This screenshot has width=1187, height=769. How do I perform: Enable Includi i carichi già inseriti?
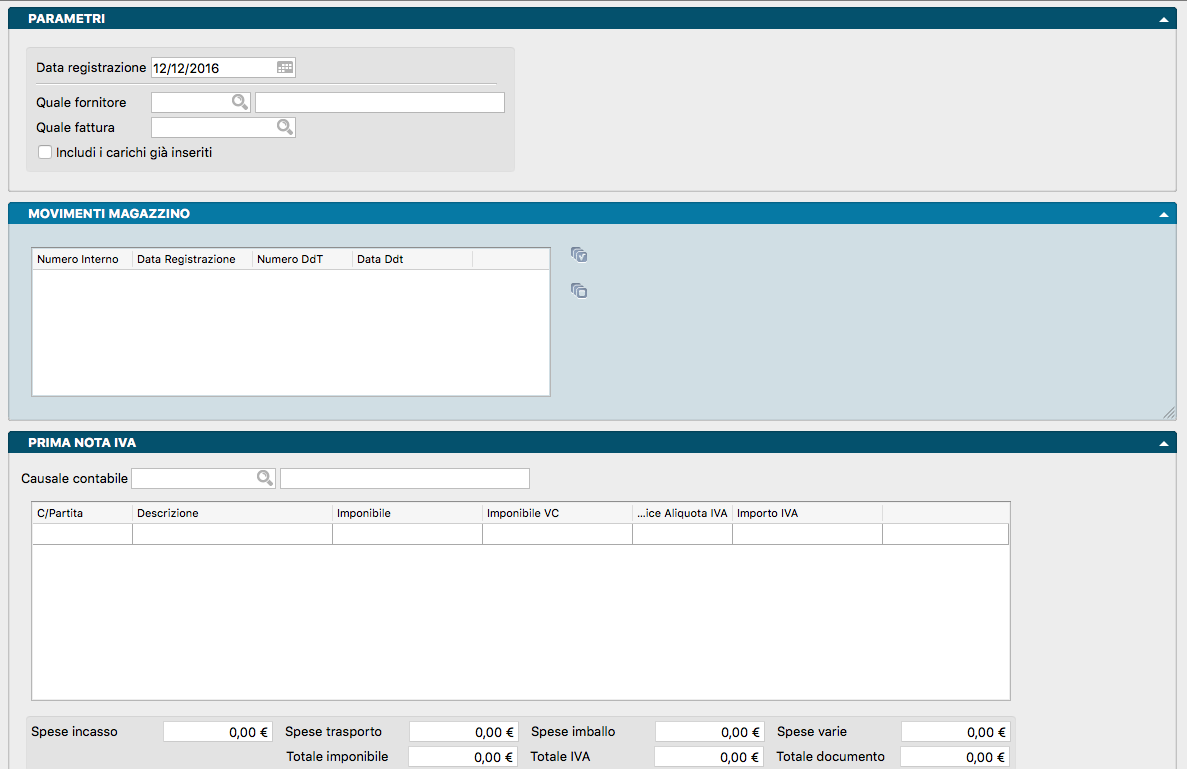(44, 153)
